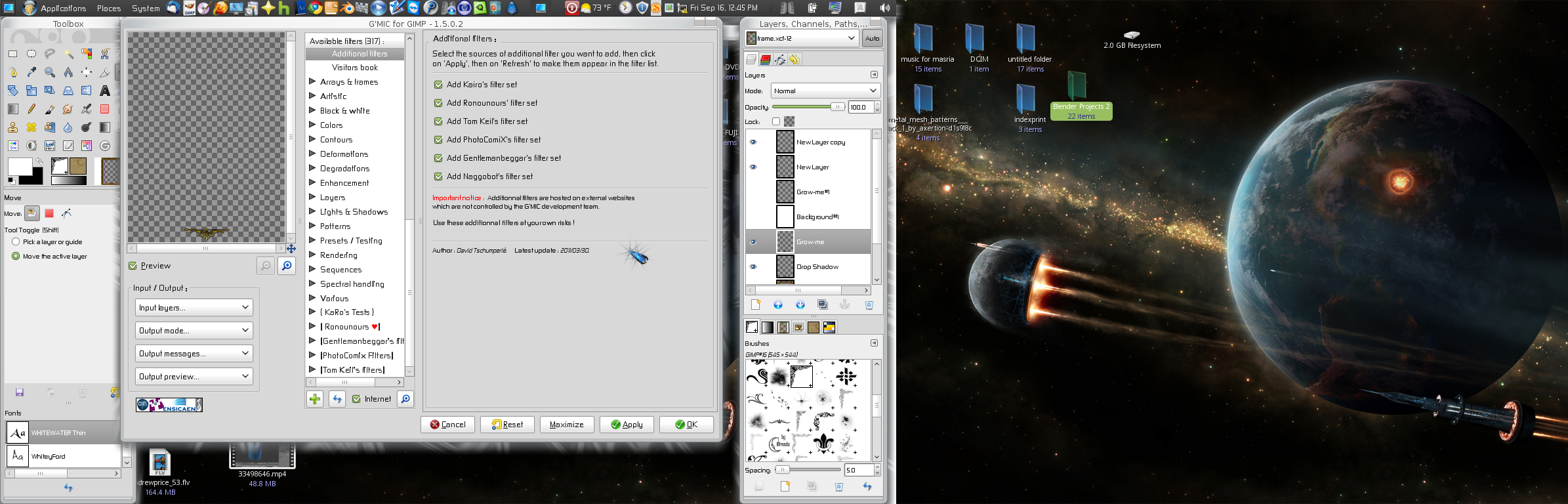Zoom in on the G'MIC preview
Image resolution: width=1568 pixels, height=504 pixels.
(x=287, y=266)
